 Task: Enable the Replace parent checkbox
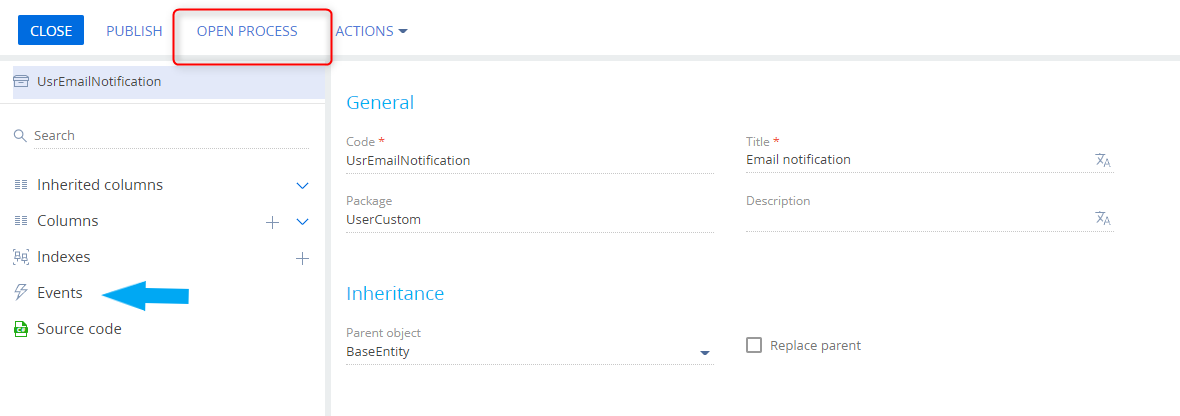pos(755,345)
